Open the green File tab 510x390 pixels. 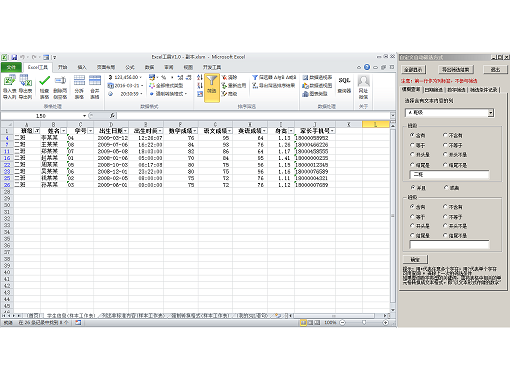pyautogui.click(x=11, y=67)
